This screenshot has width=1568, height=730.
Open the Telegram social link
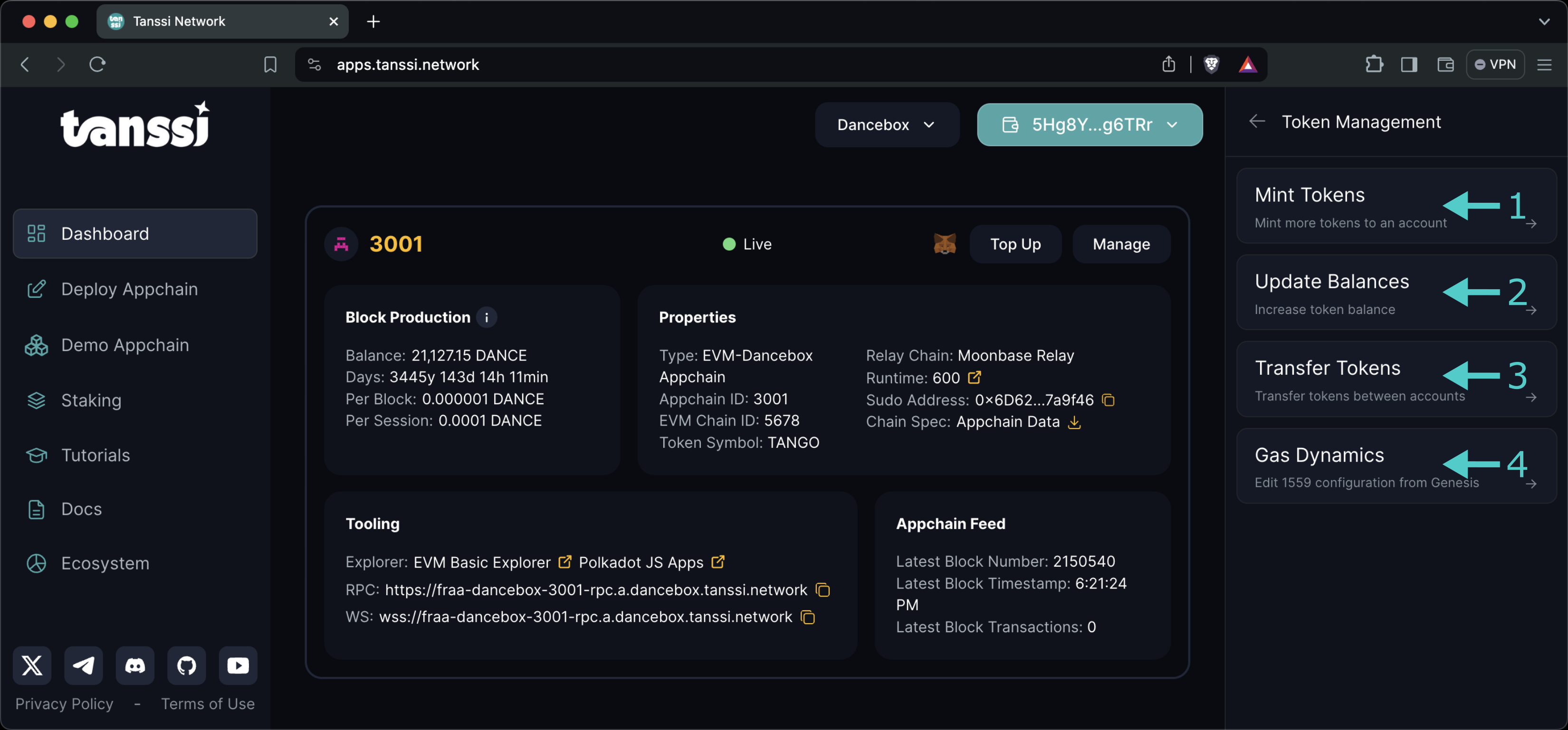(84, 665)
